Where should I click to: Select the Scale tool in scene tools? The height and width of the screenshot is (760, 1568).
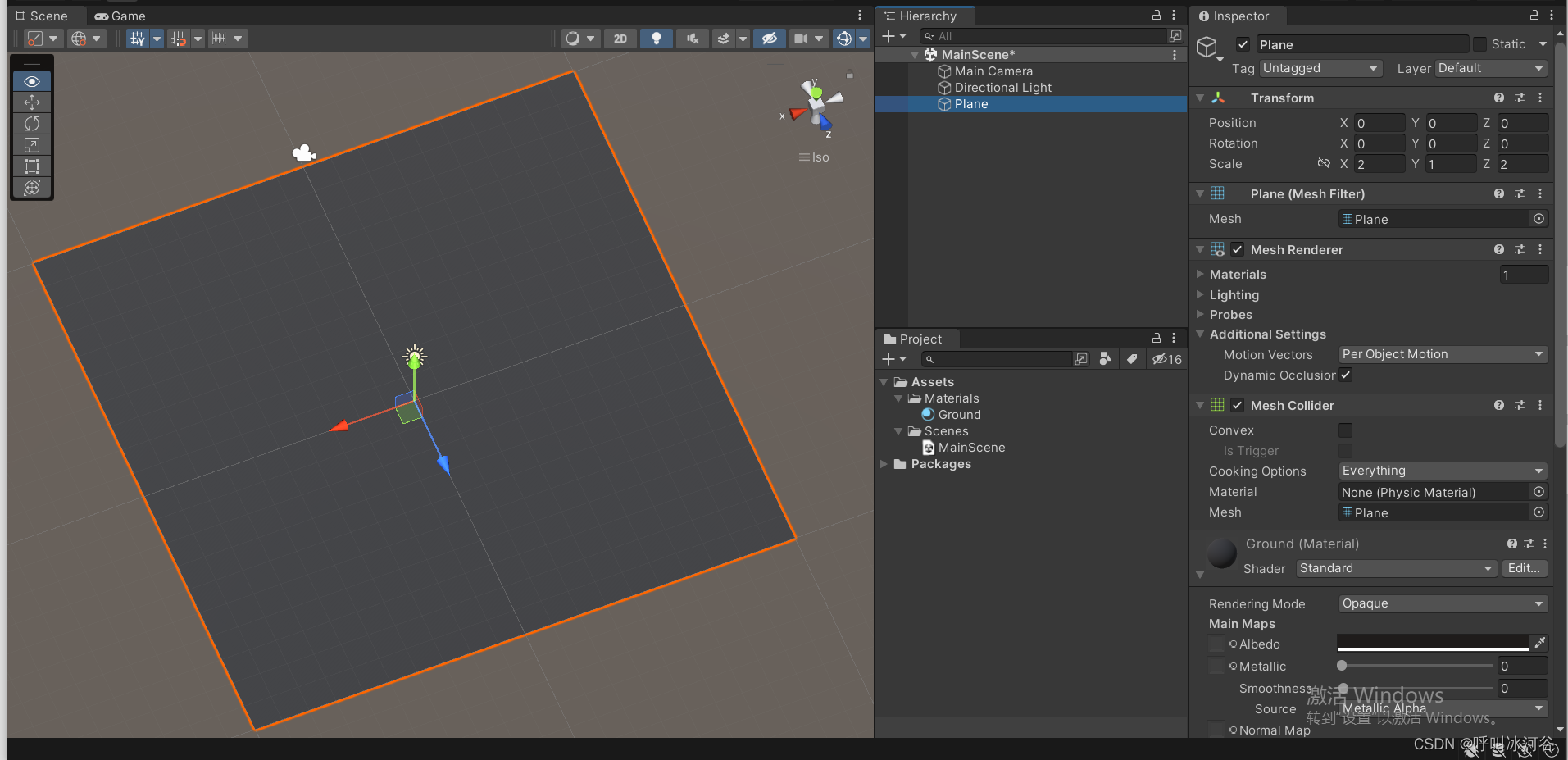tap(32, 145)
